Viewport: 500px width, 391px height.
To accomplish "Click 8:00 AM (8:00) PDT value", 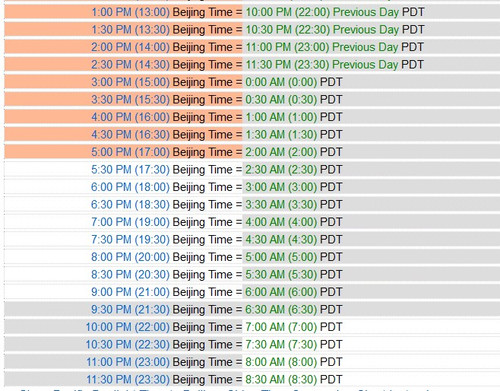I will pyautogui.click(x=294, y=362).
